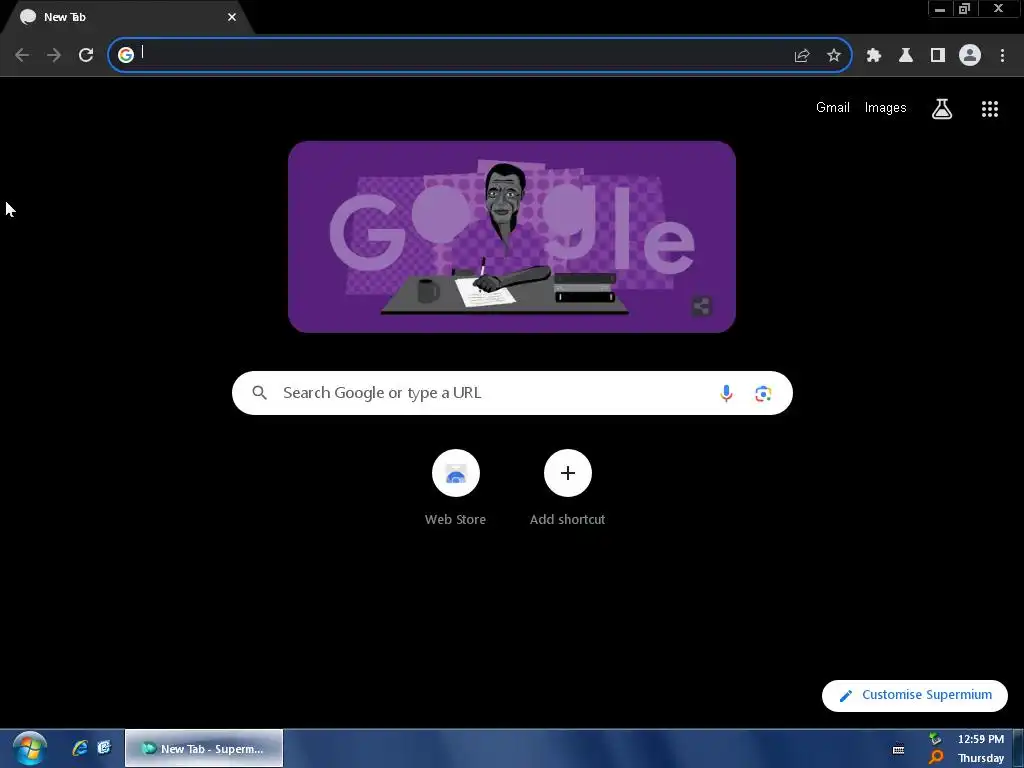1024x768 pixels.
Task: Open the 12:59 PM taskbar clock
Action: [x=980, y=739]
